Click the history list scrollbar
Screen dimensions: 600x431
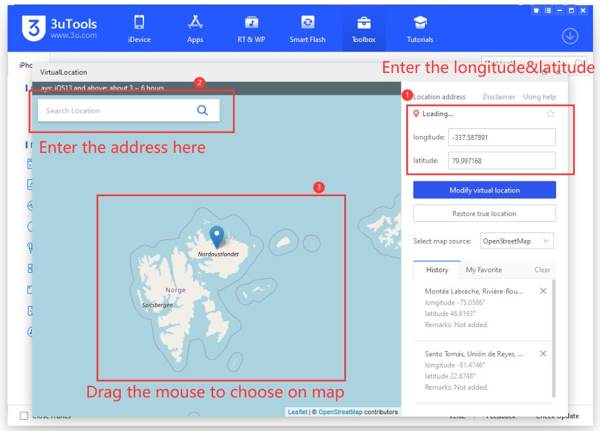pyautogui.click(x=554, y=339)
